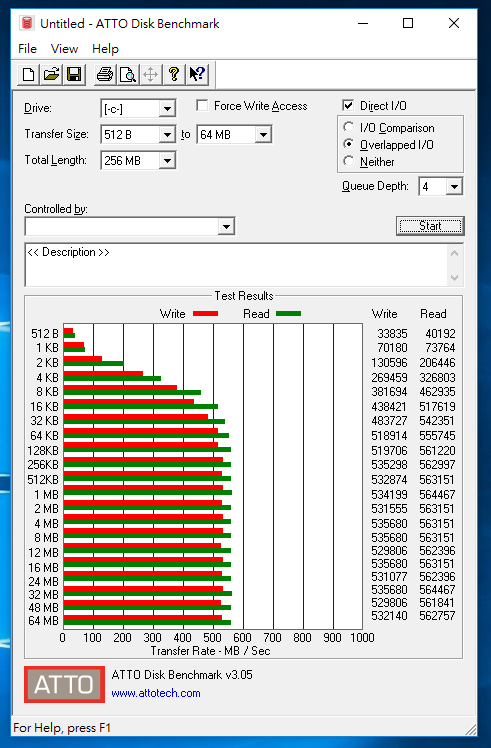Click the 'Transfer Rate - MB / Sec' axis label
This screenshot has height=748, width=491.
click(210, 651)
